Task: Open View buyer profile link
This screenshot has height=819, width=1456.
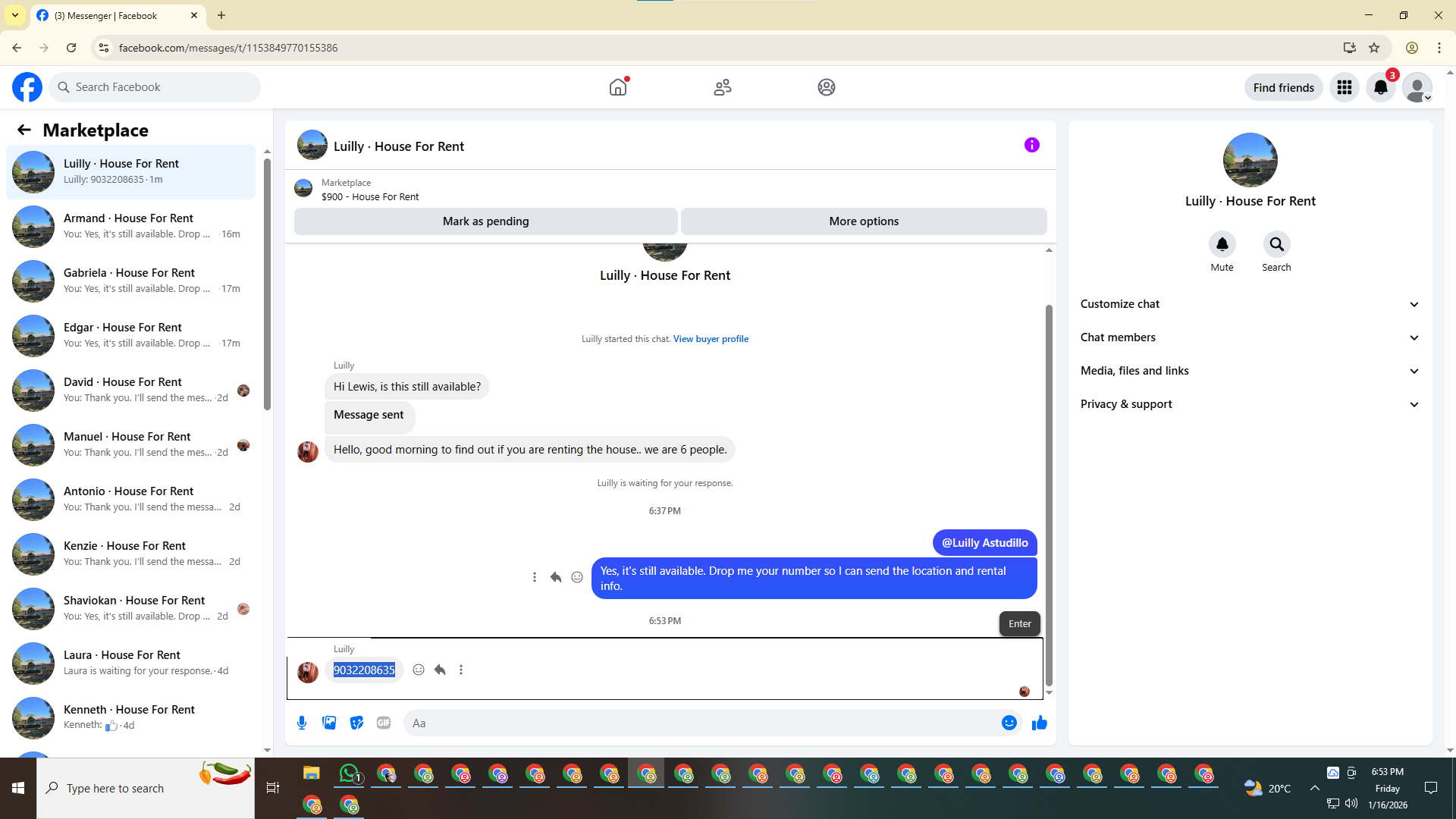Action: pyautogui.click(x=711, y=339)
